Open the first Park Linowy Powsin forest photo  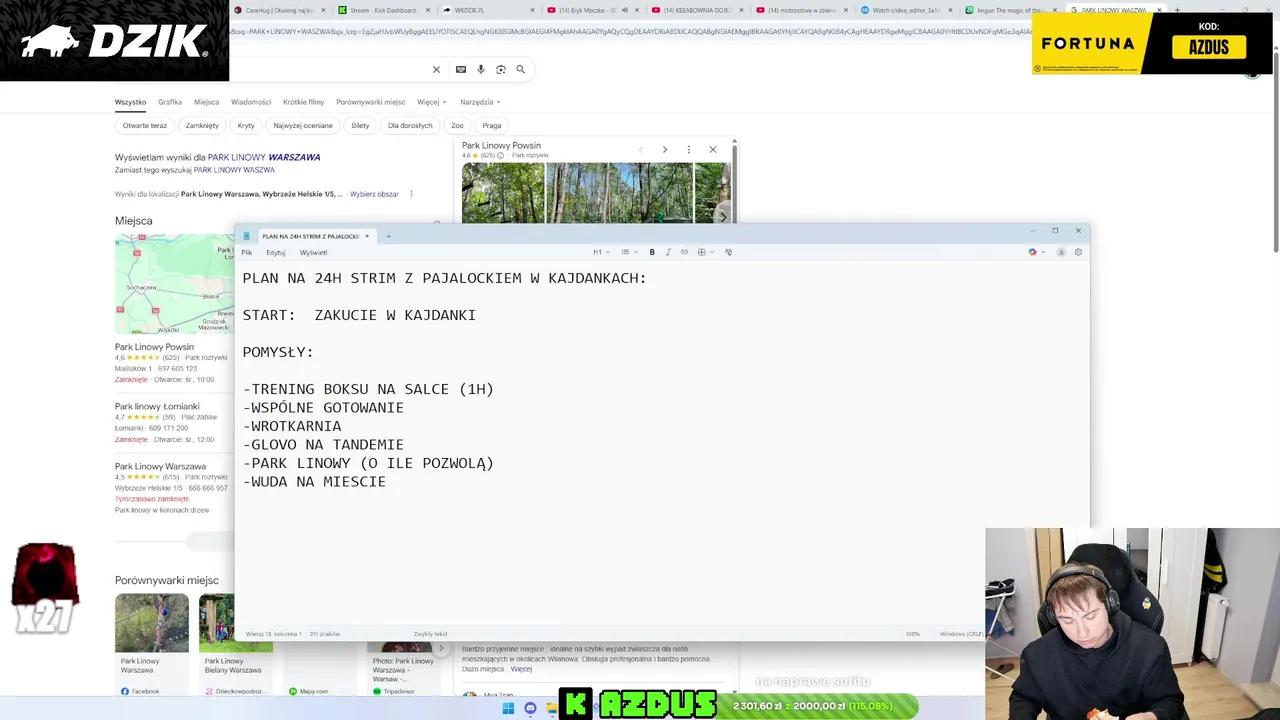[503, 192]
